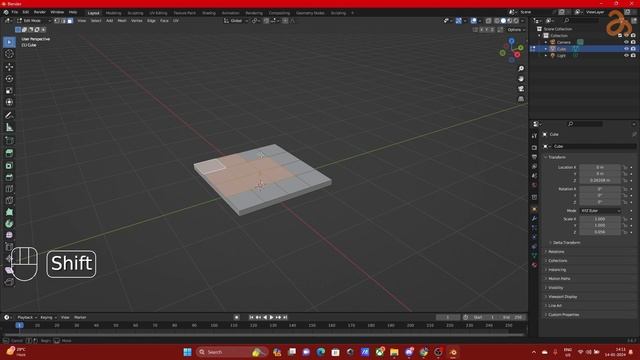Open the Object properties orange square tab
Image resolution: width=640 pixels, height=360 pixels.
pos(534,209)
